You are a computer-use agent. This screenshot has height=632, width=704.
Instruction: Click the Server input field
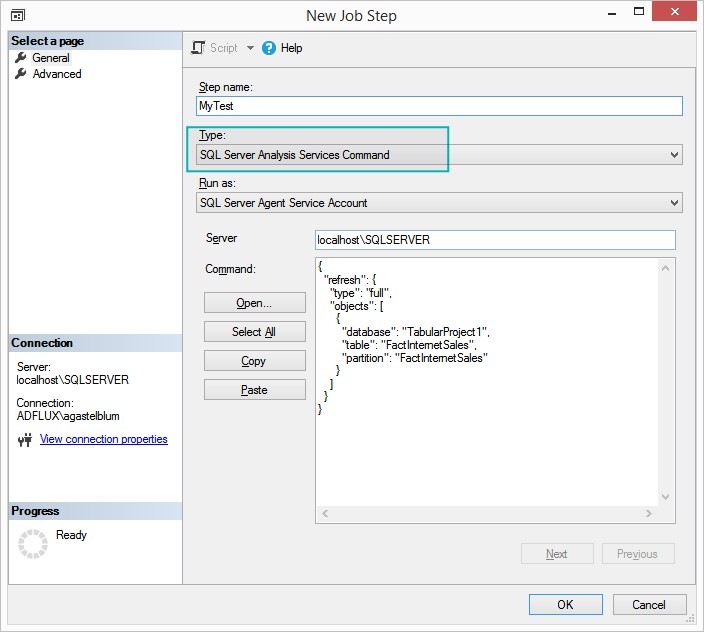(x=495, y=240)
